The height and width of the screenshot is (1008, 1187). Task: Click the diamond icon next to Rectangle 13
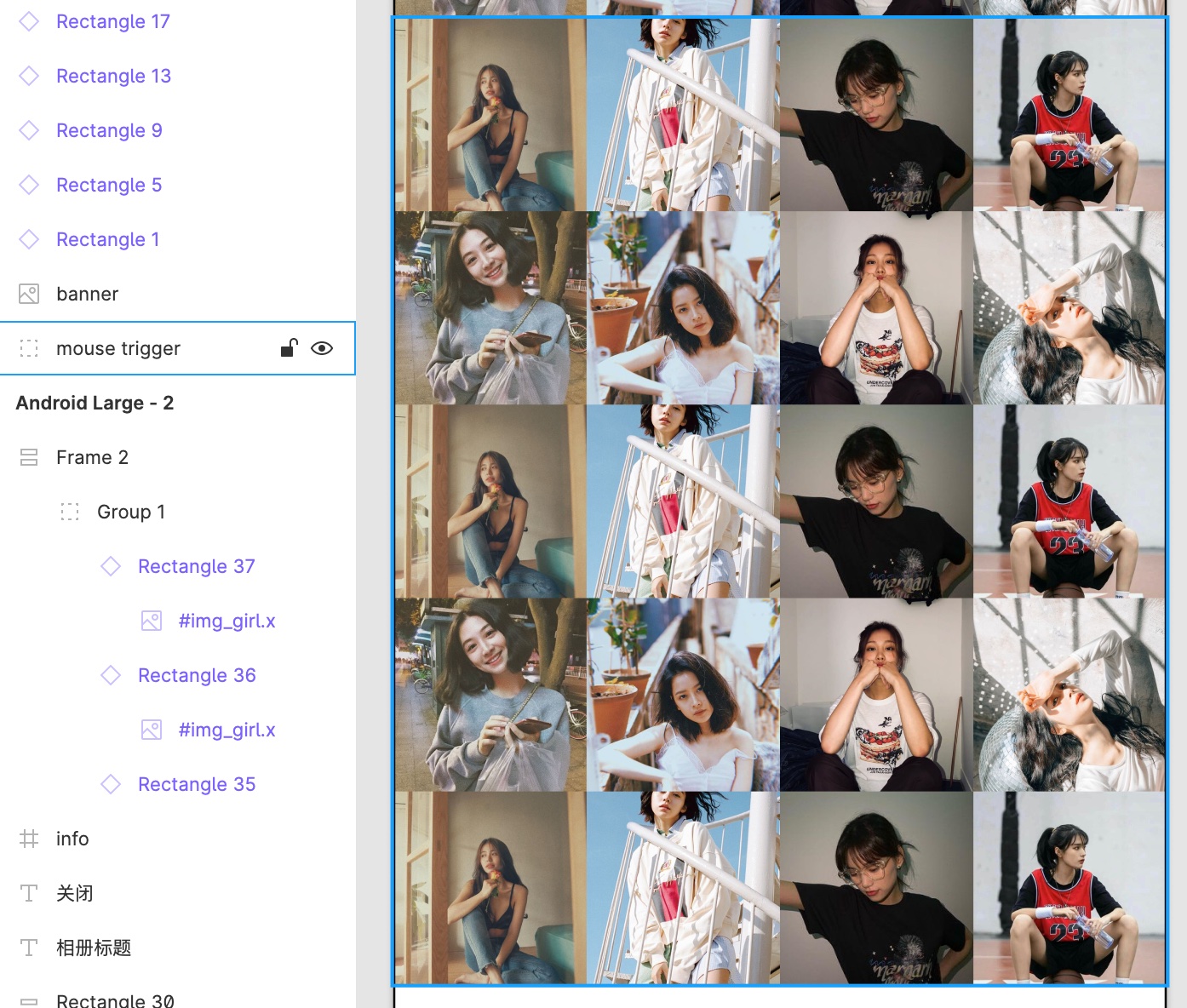point(29,76)
